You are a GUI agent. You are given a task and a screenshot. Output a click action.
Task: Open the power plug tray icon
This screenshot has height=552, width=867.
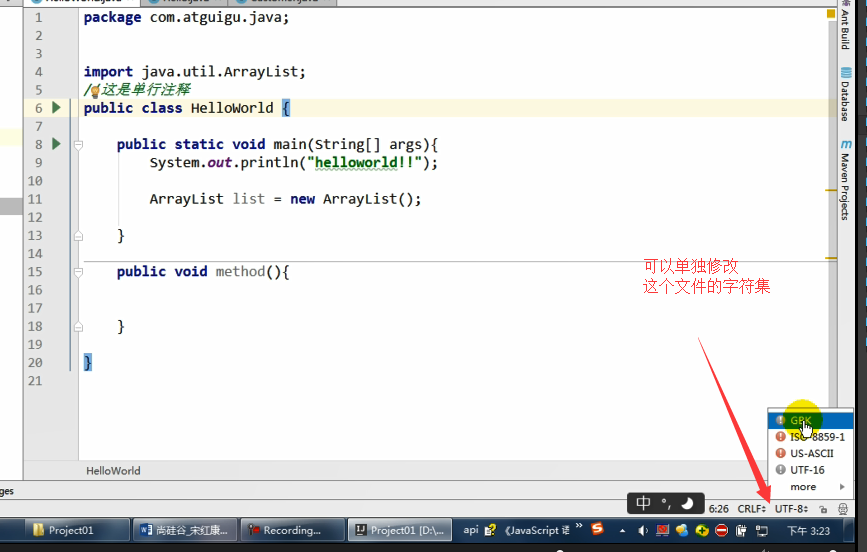click(x=741, y=530)
